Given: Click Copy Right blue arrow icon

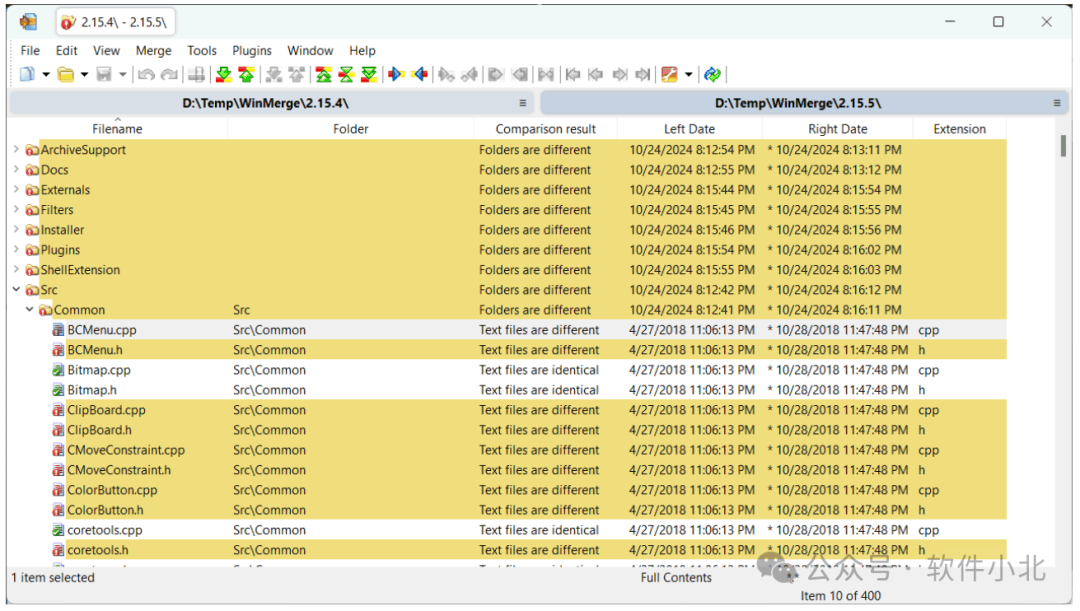Looking at the screenshot, I should [396, 74].
